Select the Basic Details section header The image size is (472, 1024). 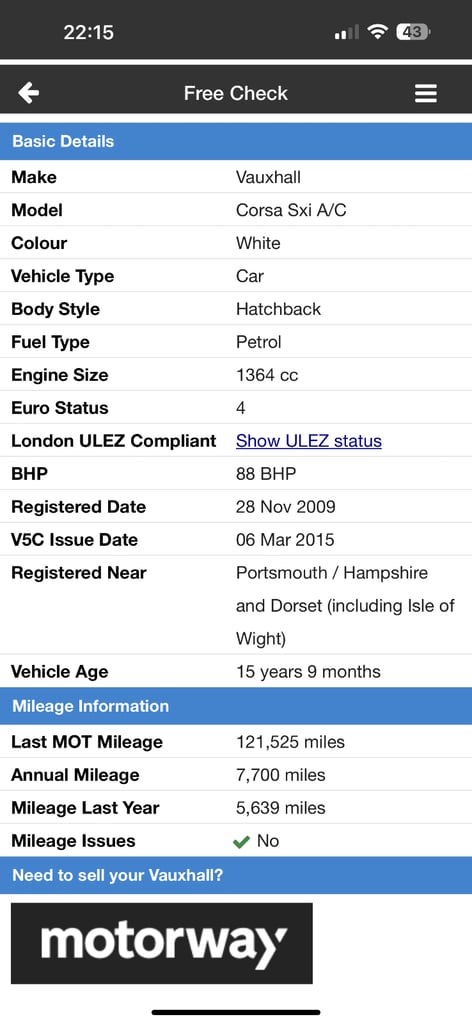tap(236, 141)
